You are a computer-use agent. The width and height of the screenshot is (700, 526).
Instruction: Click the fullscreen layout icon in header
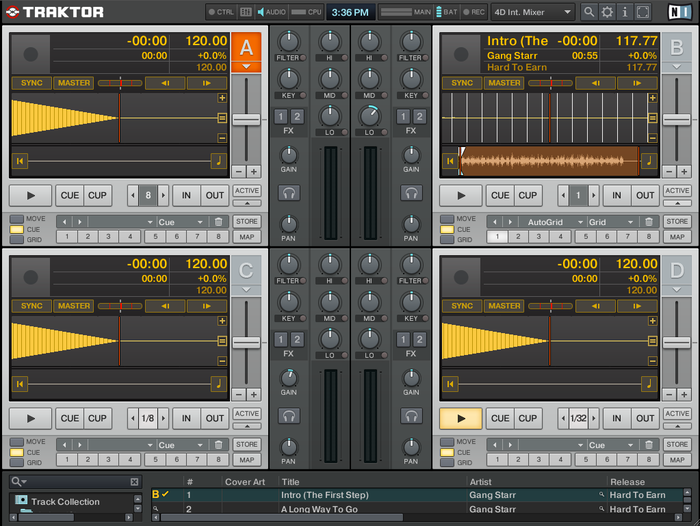[x=644, y=12]
